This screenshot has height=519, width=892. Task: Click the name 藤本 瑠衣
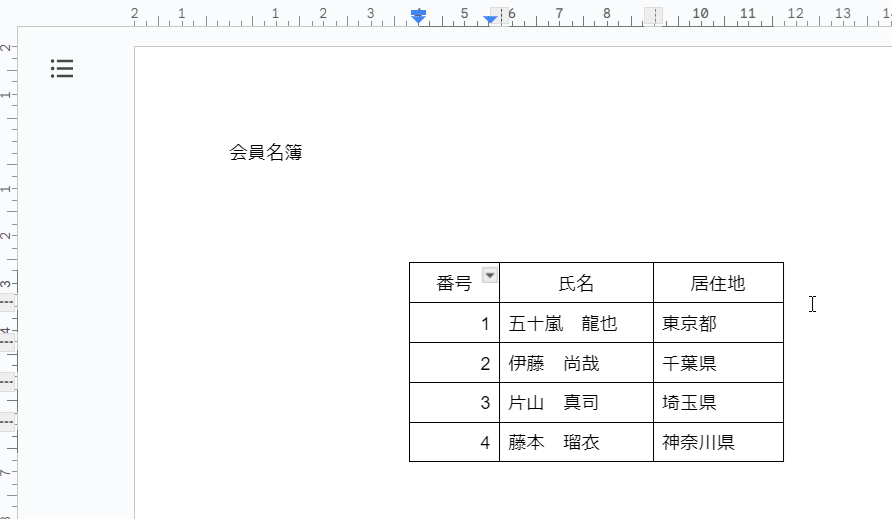click(x=554, y=442)
